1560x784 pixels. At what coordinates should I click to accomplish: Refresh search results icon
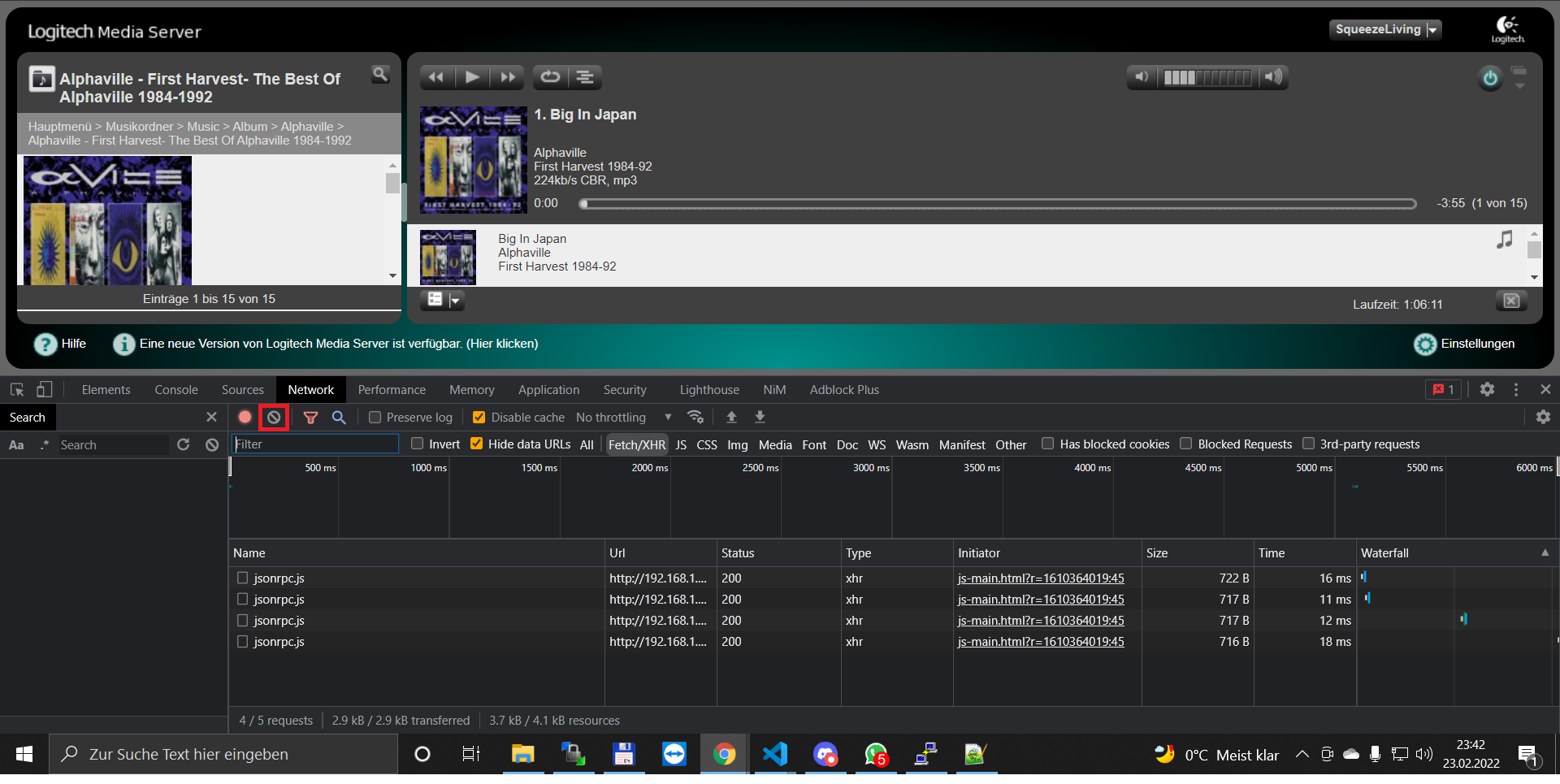184,445
